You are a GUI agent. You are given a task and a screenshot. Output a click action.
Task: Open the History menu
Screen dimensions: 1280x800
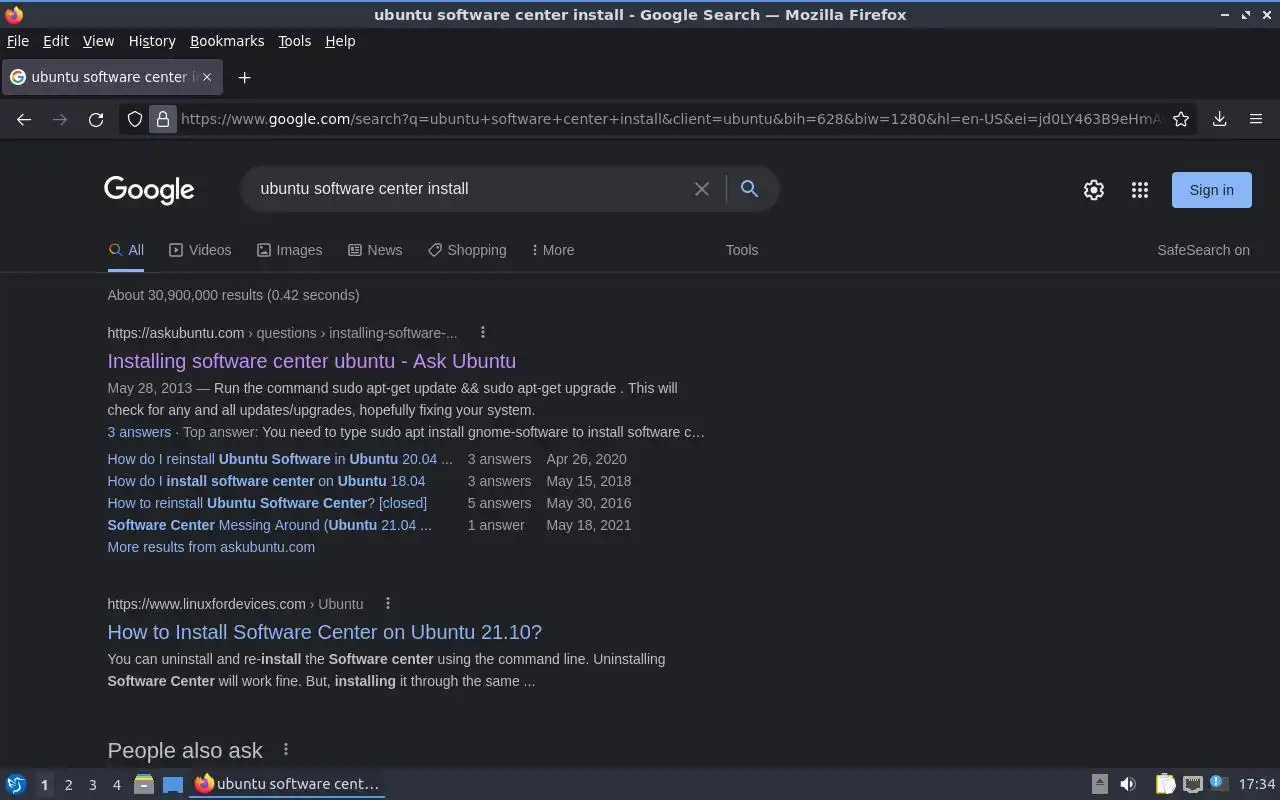click(152, 41)
